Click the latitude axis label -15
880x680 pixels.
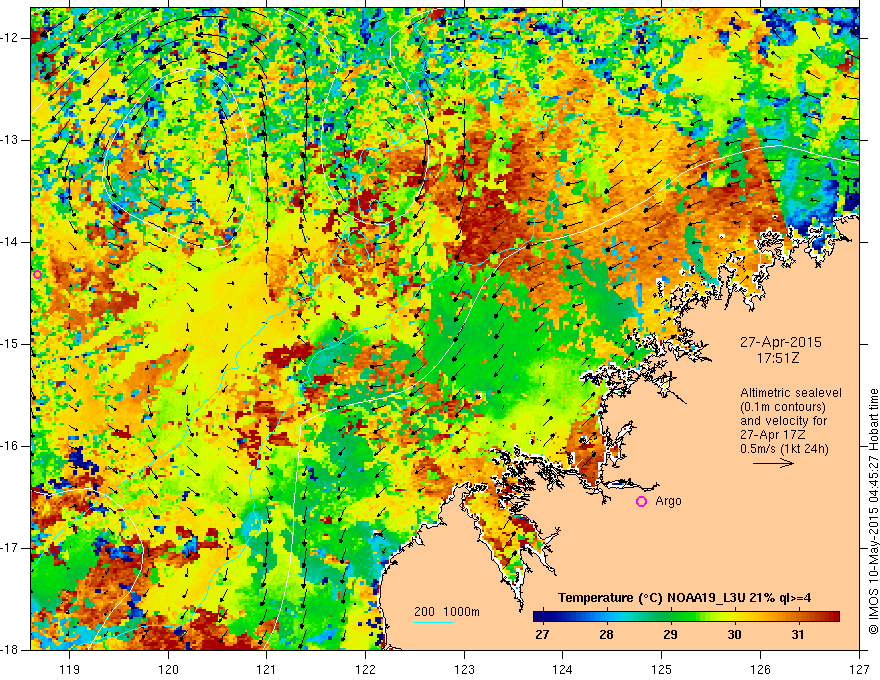(x=11, y=344)
